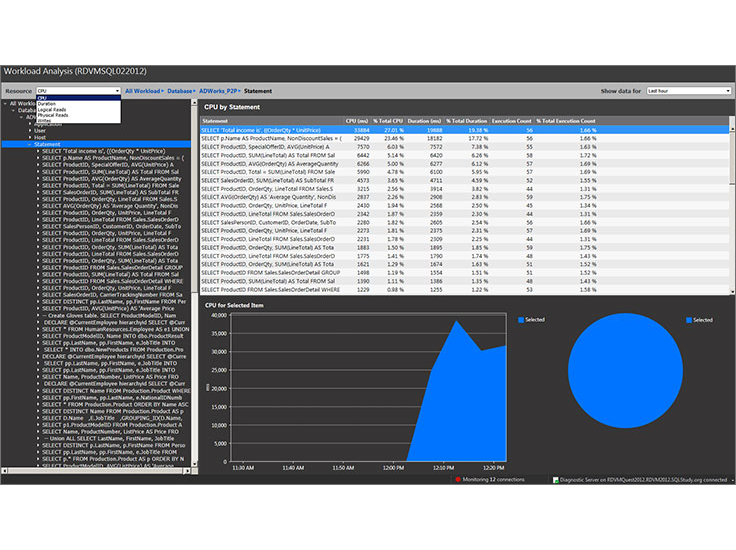Click the Diagnostic Server connection status icon
Image resolution: width=736 pixels, height=550 pixels.
tap(554, 480)
